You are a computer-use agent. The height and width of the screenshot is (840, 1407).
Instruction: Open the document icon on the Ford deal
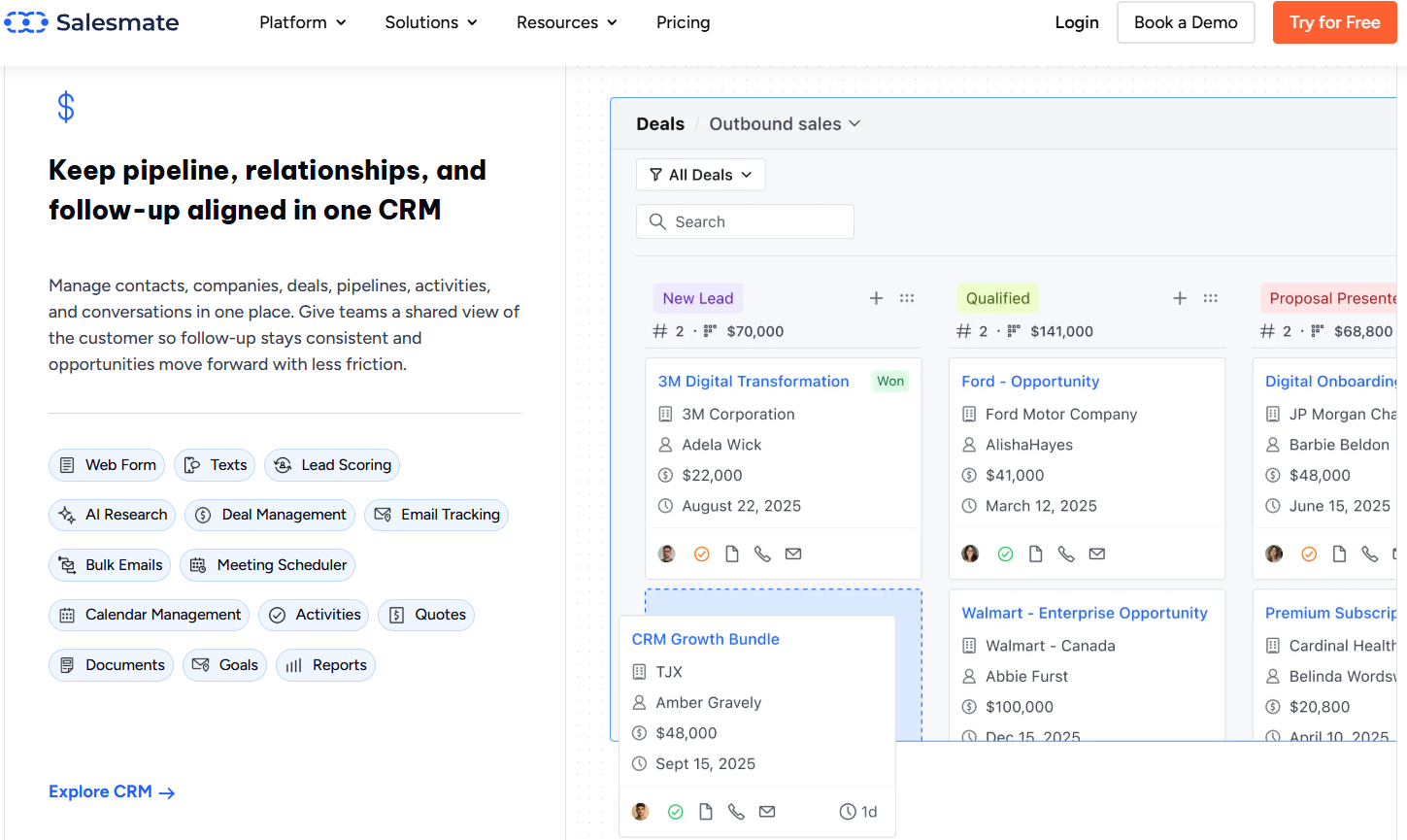tap(1036, 554)
